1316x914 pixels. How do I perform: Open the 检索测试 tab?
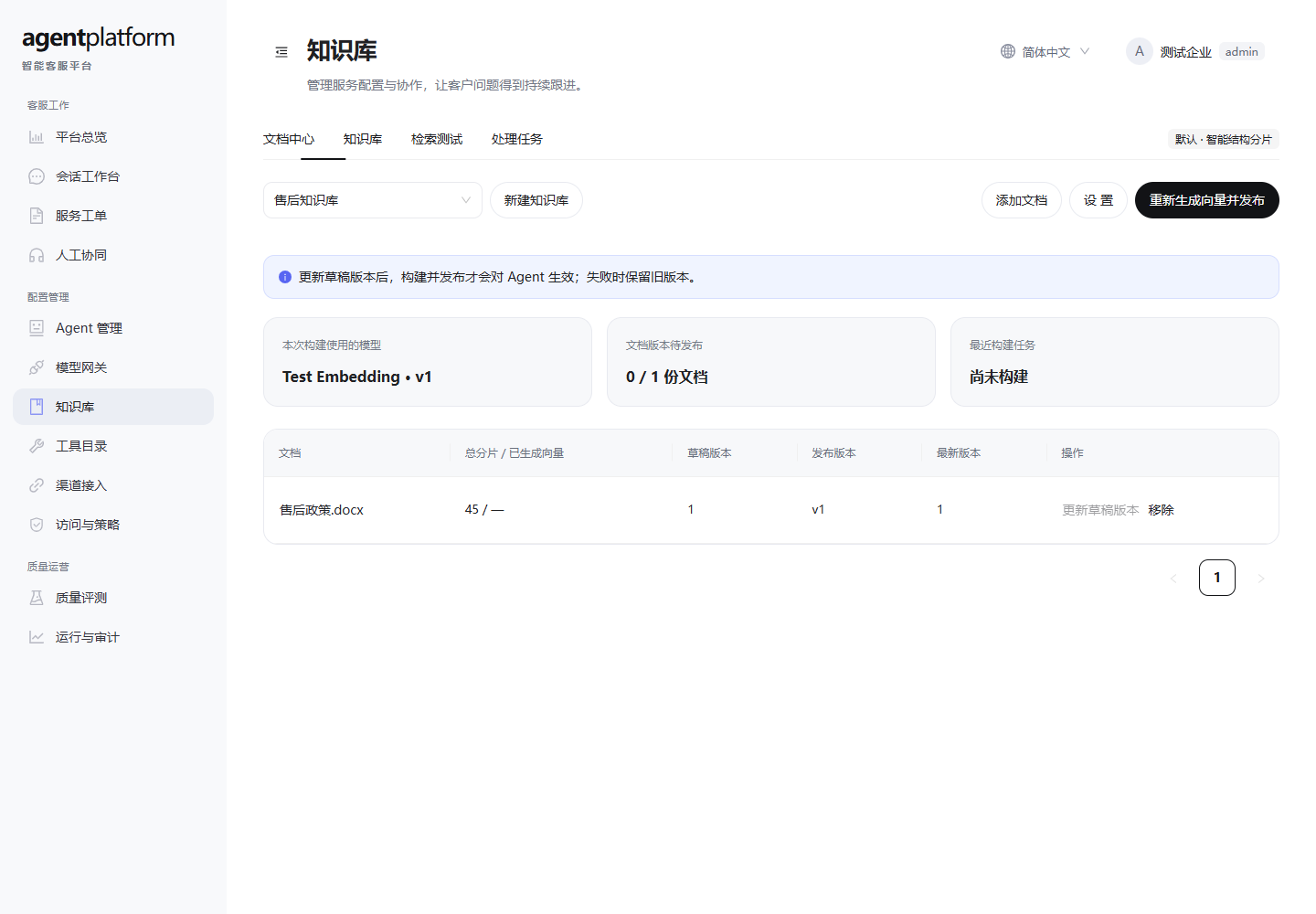coord(437,139)
